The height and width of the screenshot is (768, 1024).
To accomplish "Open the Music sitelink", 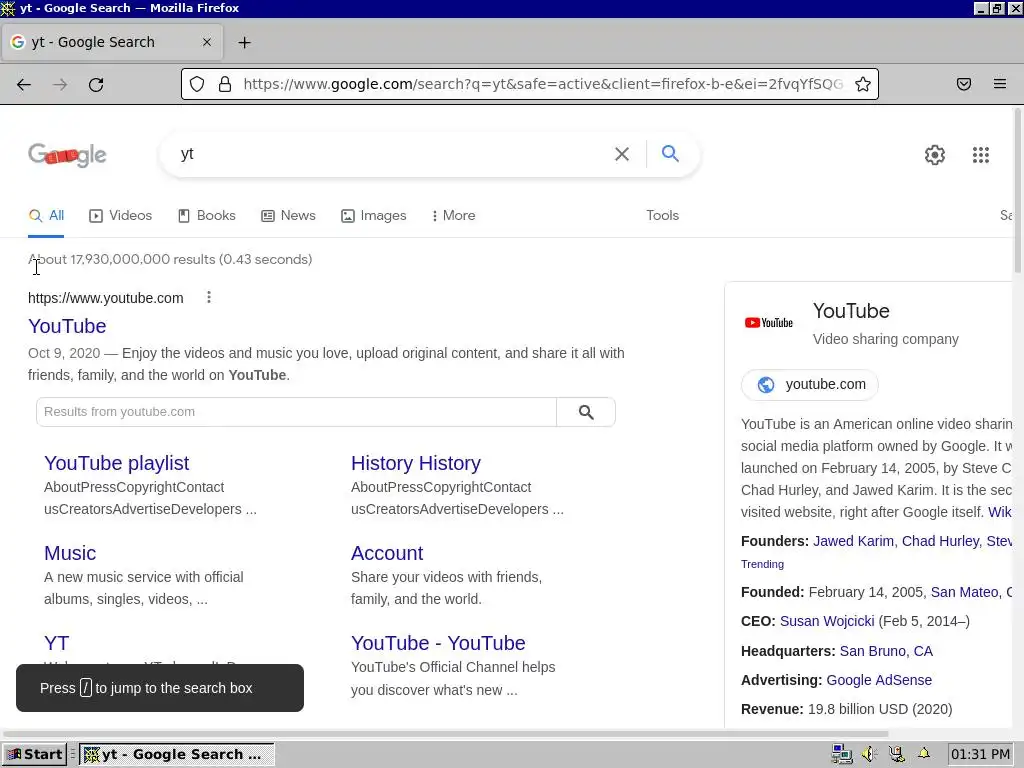I will [70, 553].
